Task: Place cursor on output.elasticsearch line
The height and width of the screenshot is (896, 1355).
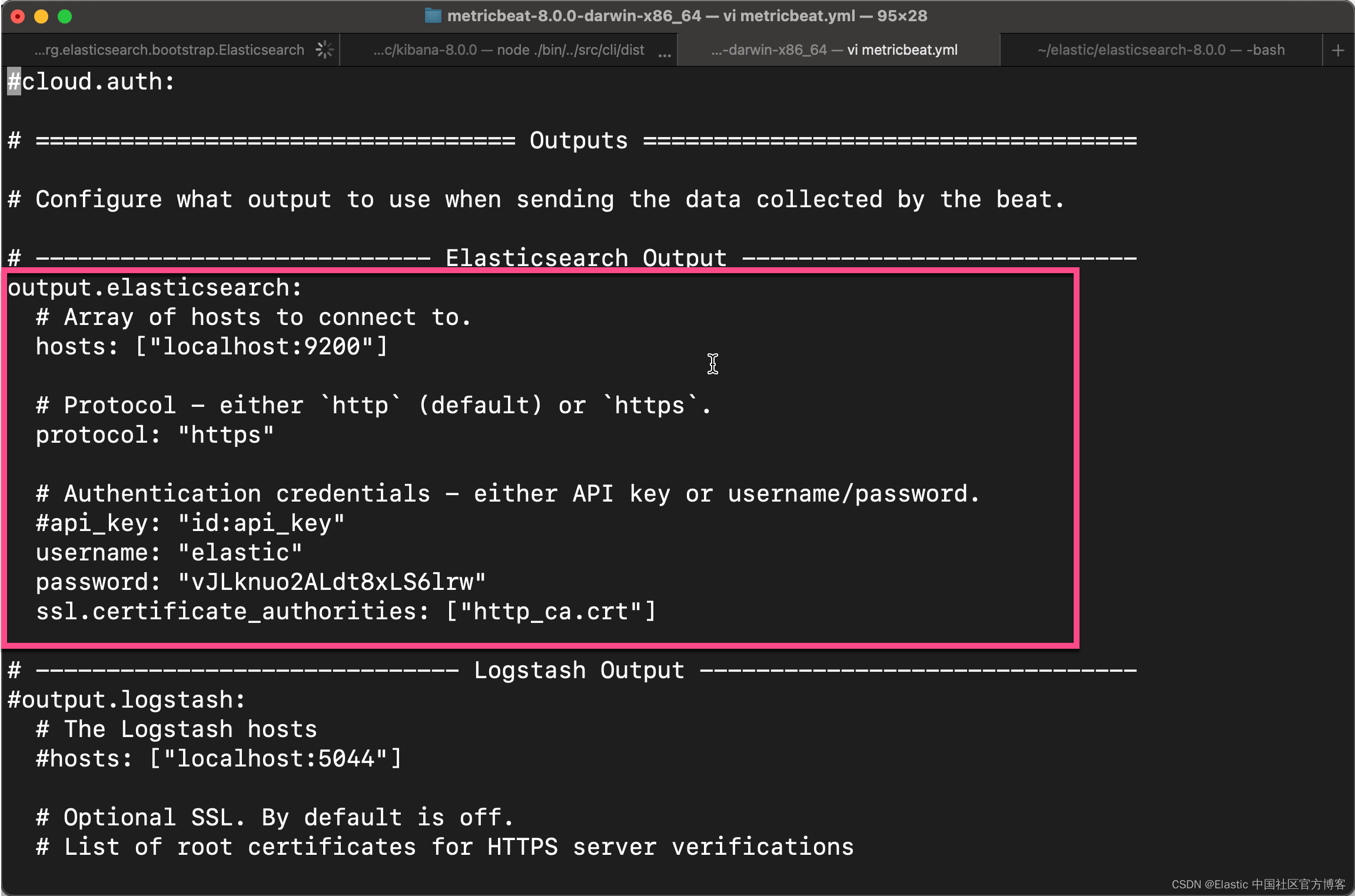Action: coord(154,288)
